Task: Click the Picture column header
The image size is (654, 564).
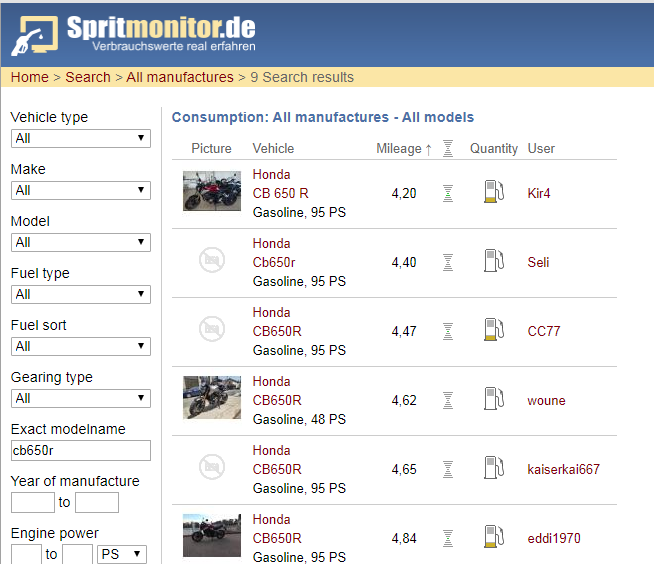Action: tap(211, 149)
